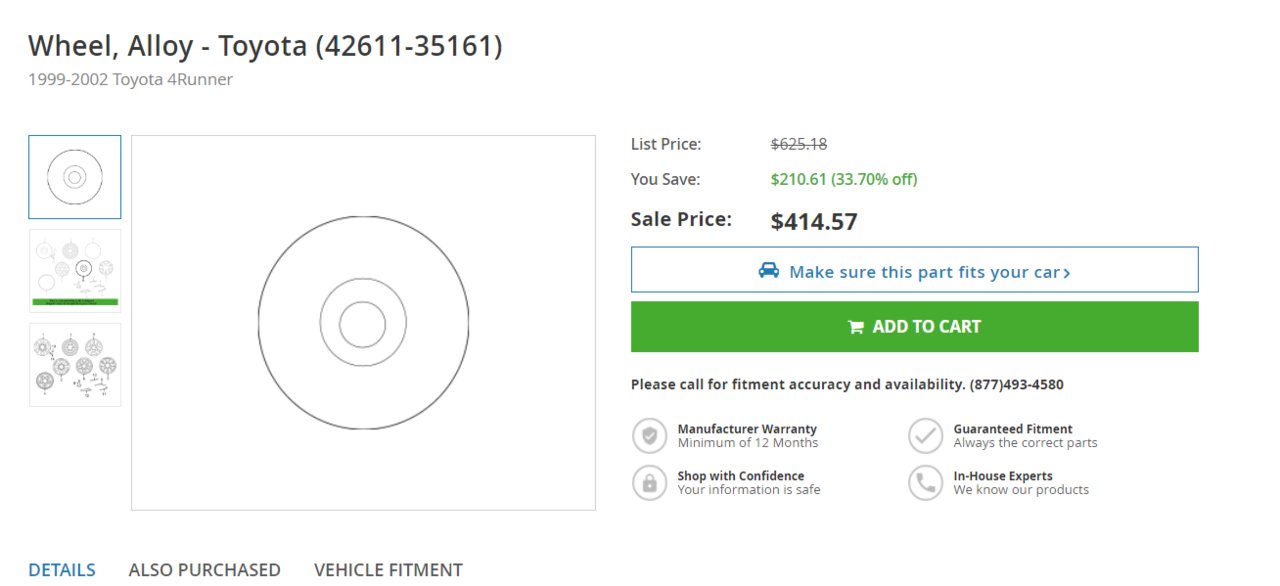Click the checkmark icon beside Guaranteed Fitment
1280x586 pixels.
(926, 436)
